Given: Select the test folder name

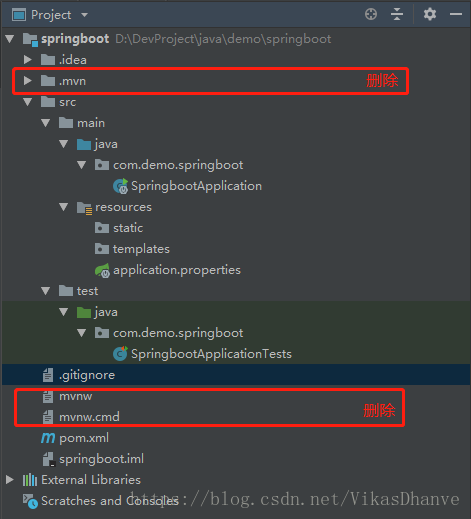Looking at the screenshot, I should click(x=88, y=291).
